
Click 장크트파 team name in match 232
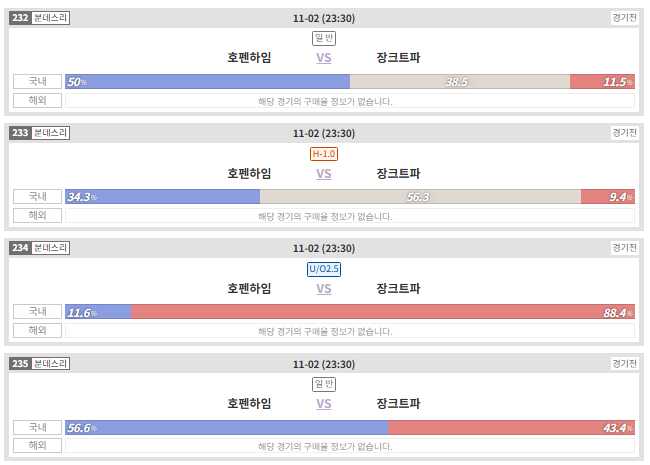(398, 57)
